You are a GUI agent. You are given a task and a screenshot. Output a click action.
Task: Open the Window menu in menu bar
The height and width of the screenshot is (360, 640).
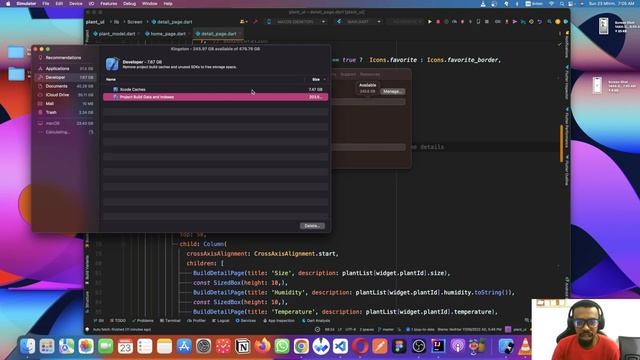click(149, 4)
